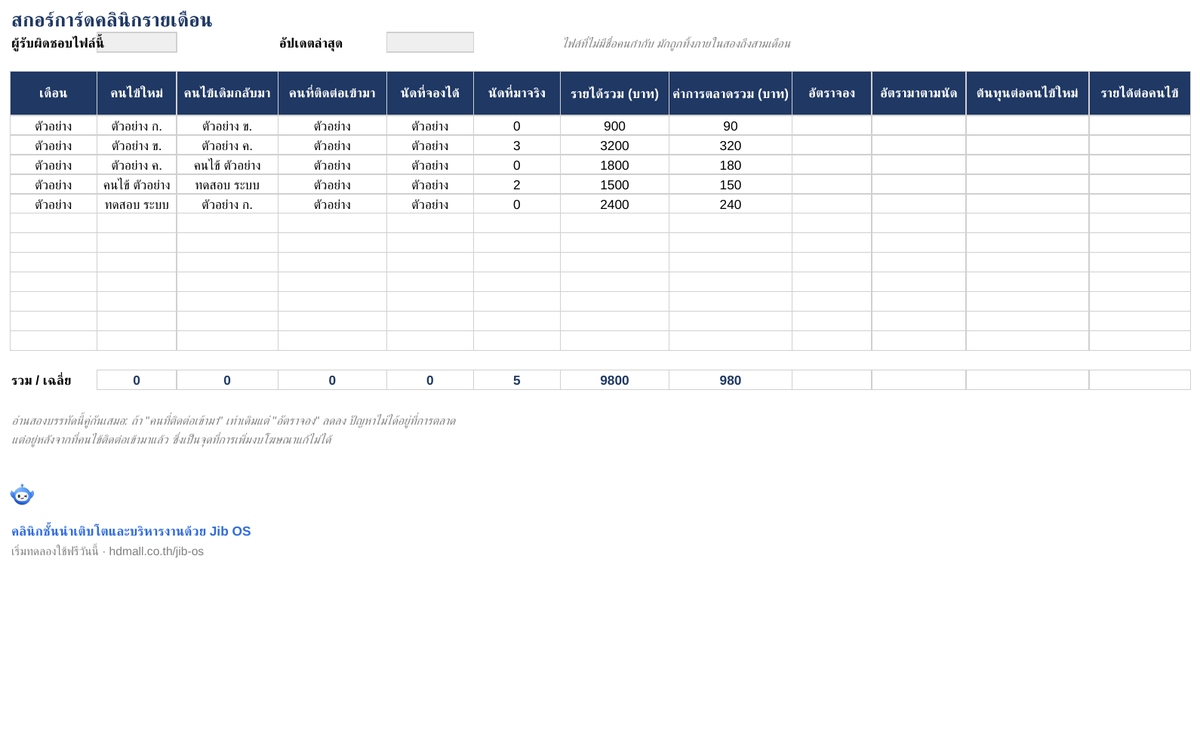Click the revenue cell showing 3200
Viewport: 1200px width, 737px height.
point(615,145)
